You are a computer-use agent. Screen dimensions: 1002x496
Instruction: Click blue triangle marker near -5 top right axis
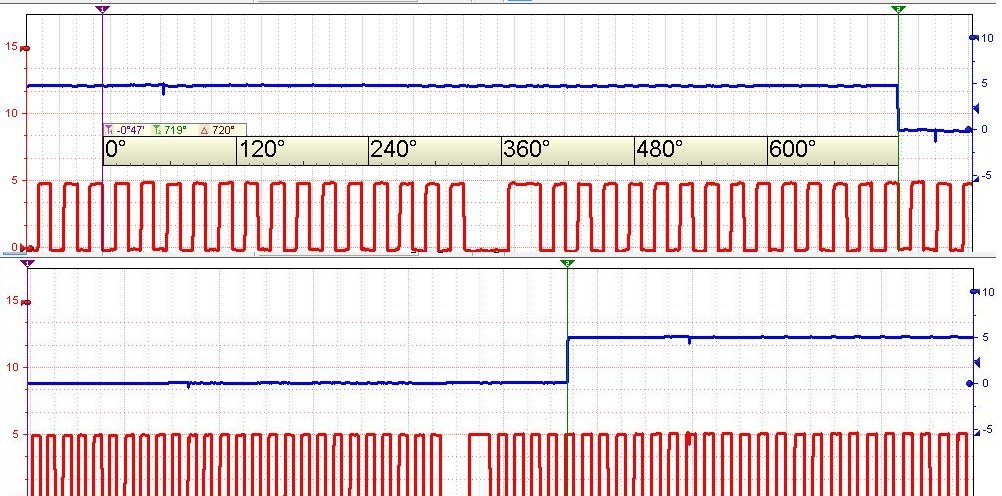tap(977, 178)
